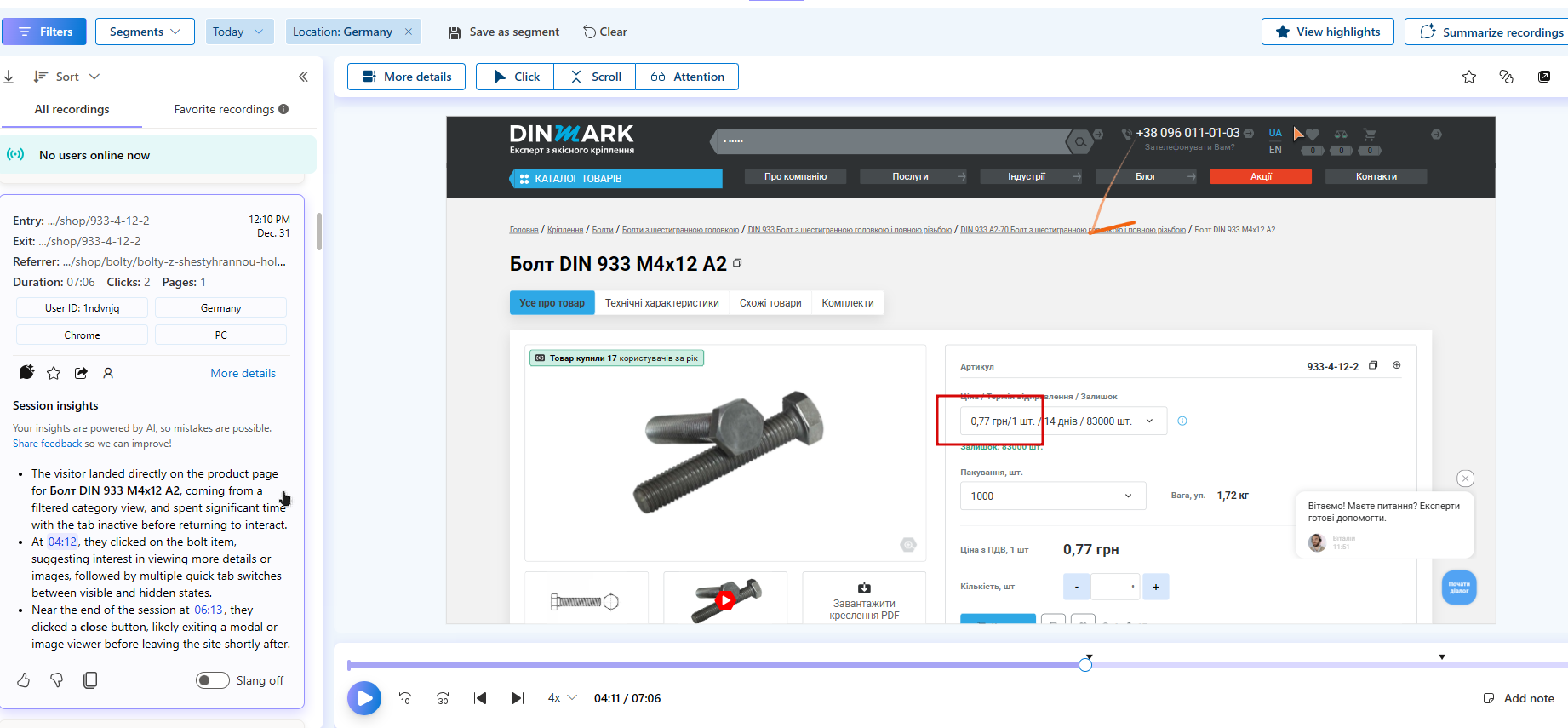Switch the site language to EN

click(1275, 150)
